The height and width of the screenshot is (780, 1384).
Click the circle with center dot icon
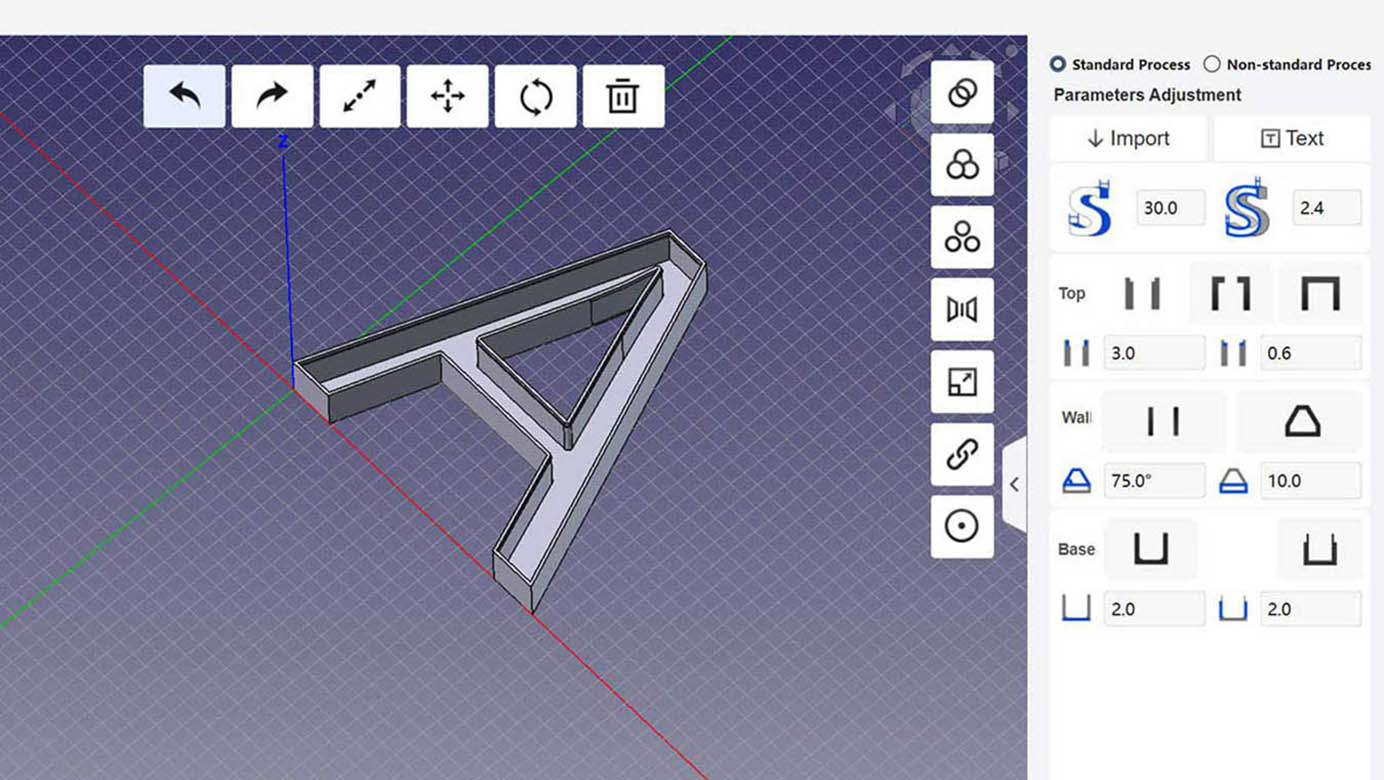click(x=962, y=526)
